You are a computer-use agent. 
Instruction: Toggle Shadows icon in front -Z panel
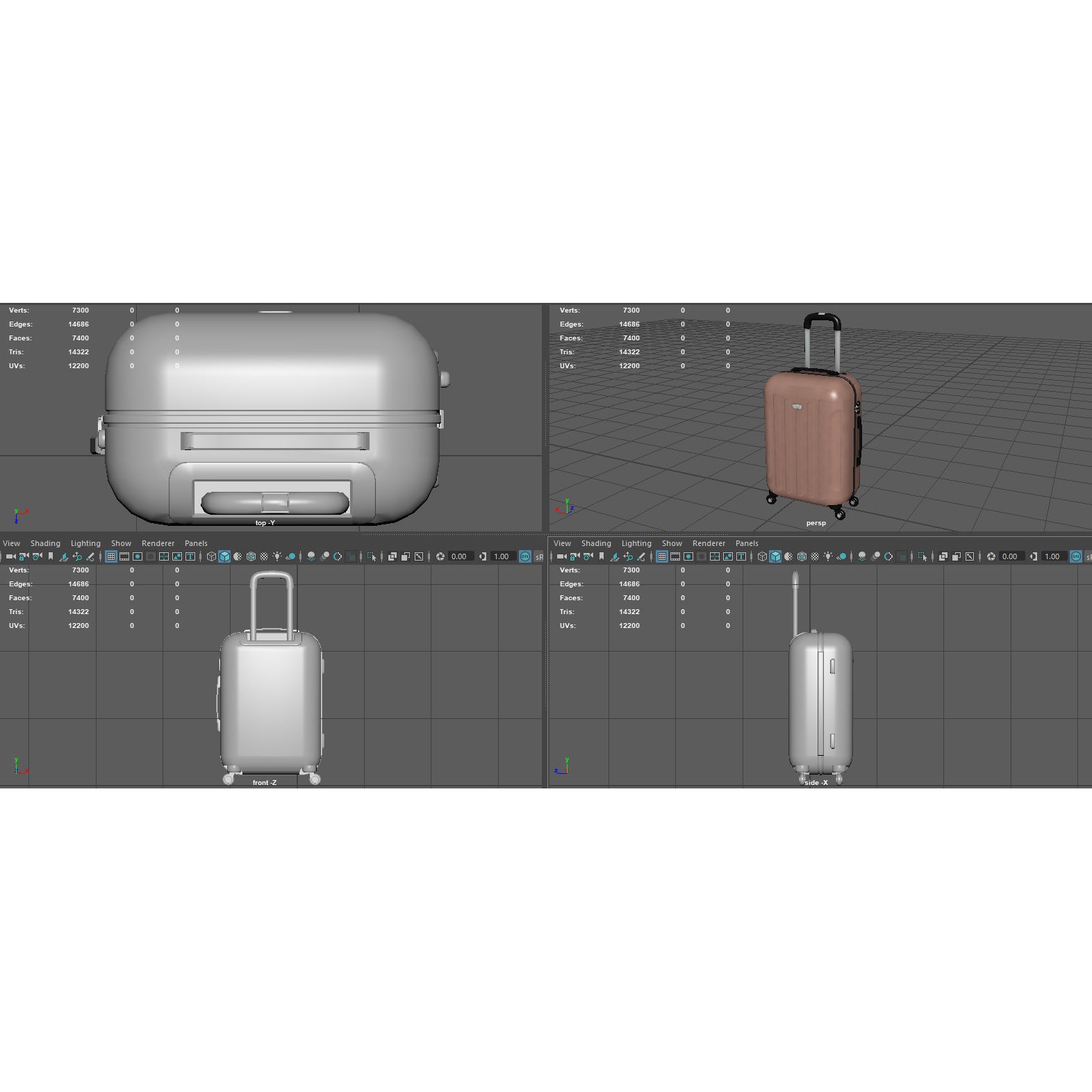(290, 556)
